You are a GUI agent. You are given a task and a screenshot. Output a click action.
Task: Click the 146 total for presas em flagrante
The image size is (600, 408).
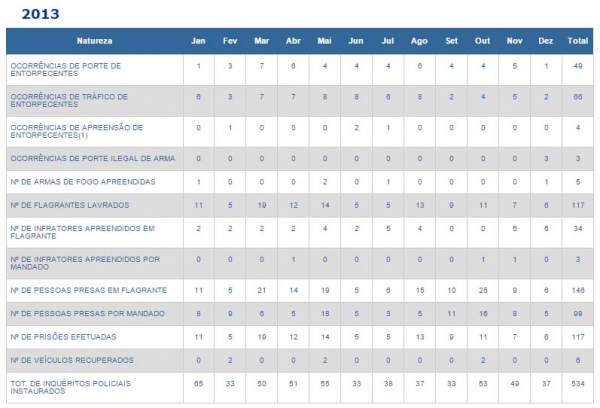tap(577, 290)
